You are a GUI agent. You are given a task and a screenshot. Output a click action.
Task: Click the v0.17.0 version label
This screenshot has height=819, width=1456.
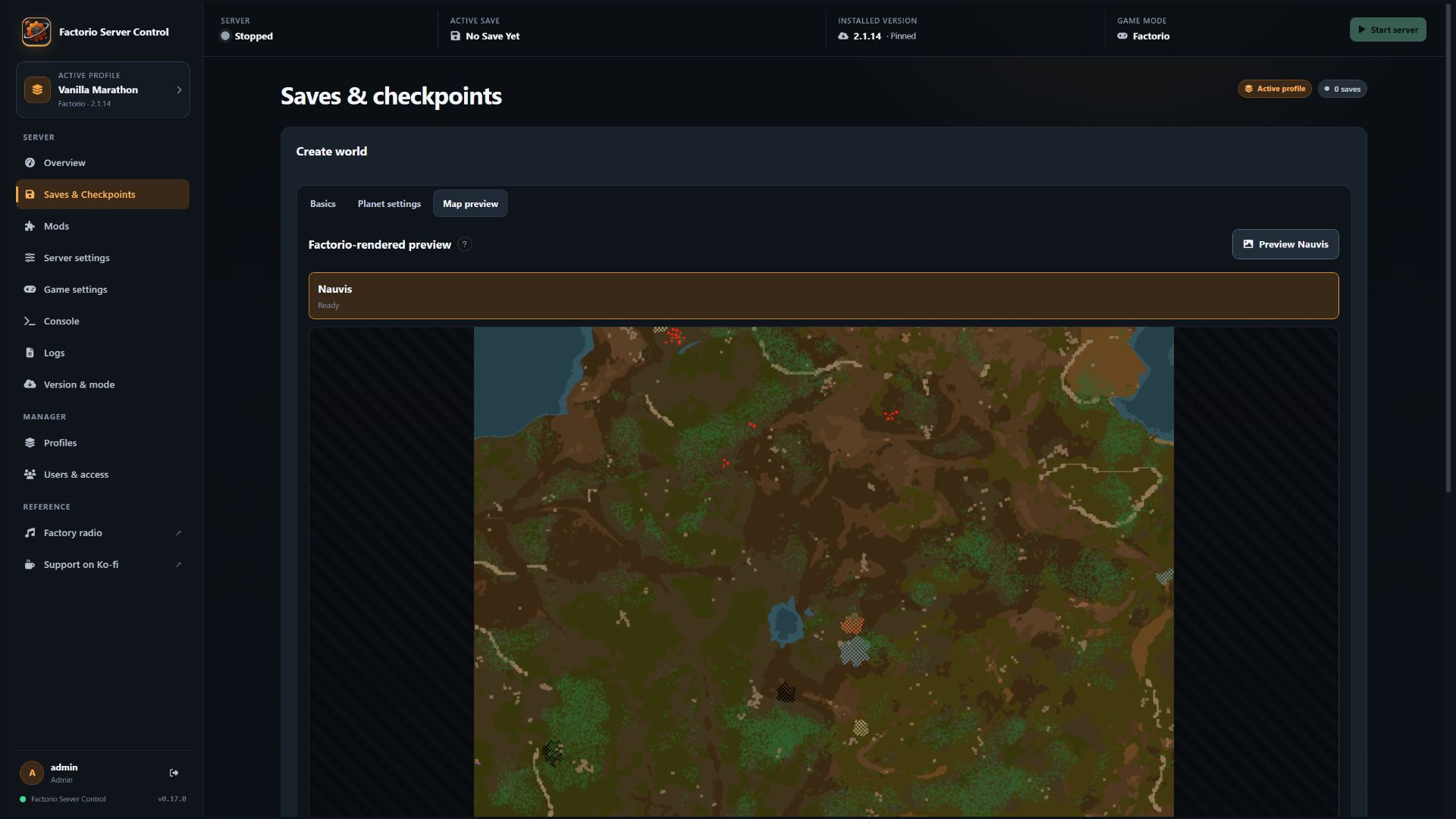[x=172, y=799]
